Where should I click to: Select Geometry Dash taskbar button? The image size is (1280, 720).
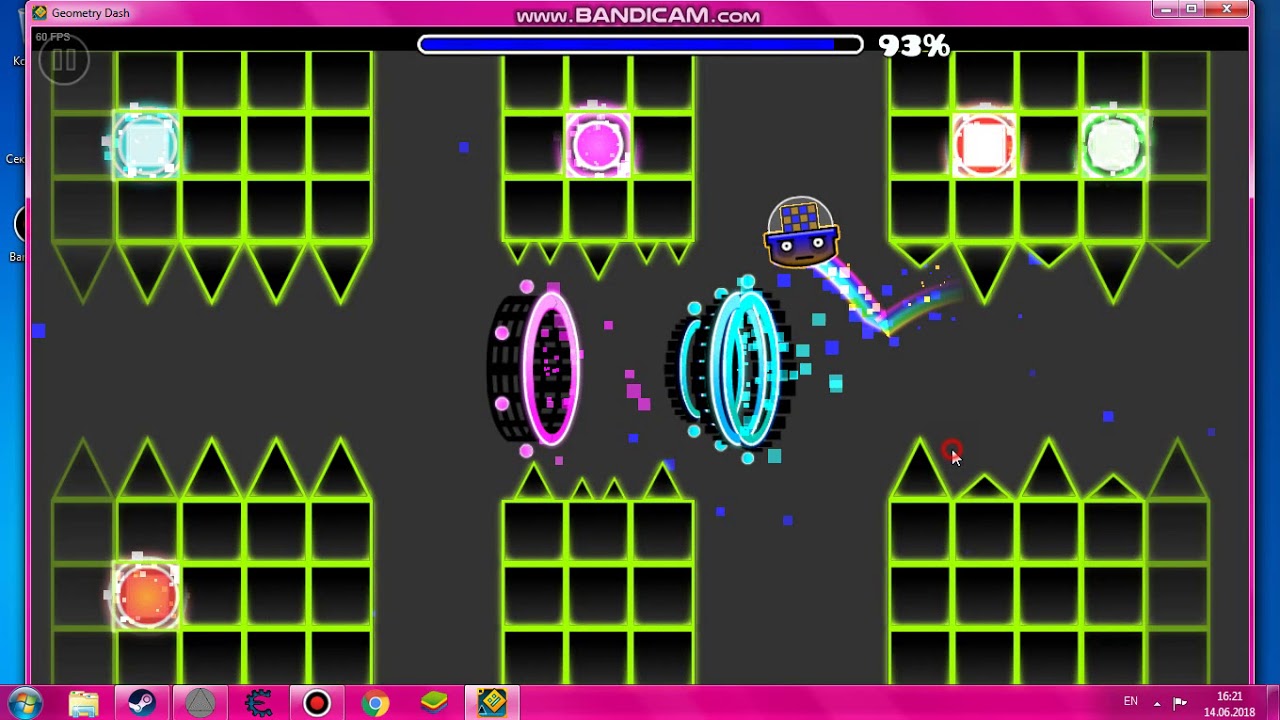(x=491, y=704)
